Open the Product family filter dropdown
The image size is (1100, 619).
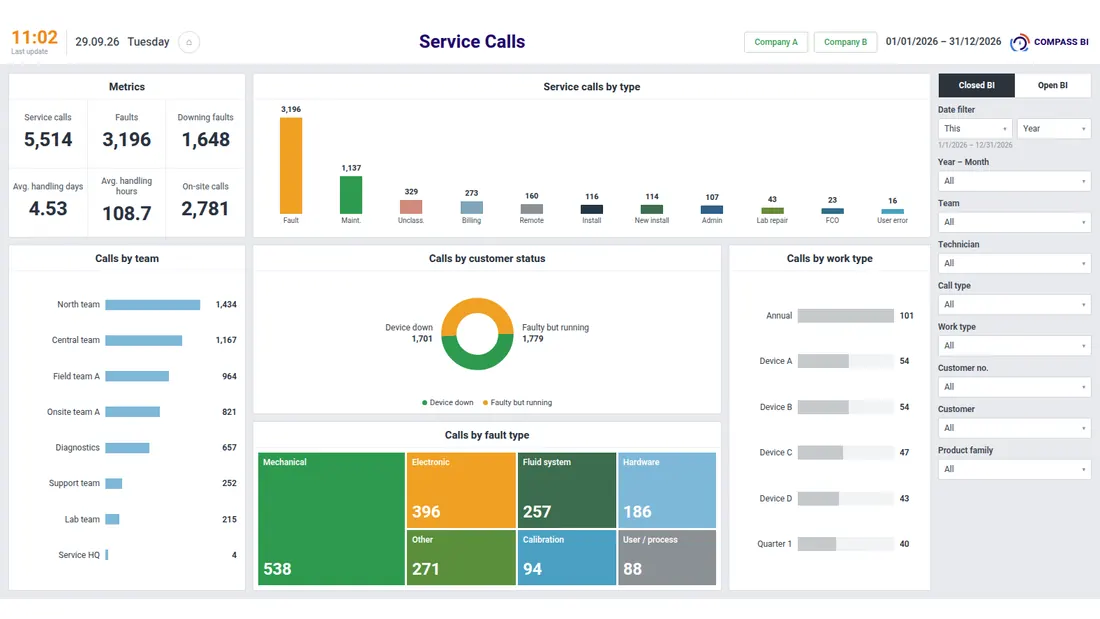point(1014,469)
